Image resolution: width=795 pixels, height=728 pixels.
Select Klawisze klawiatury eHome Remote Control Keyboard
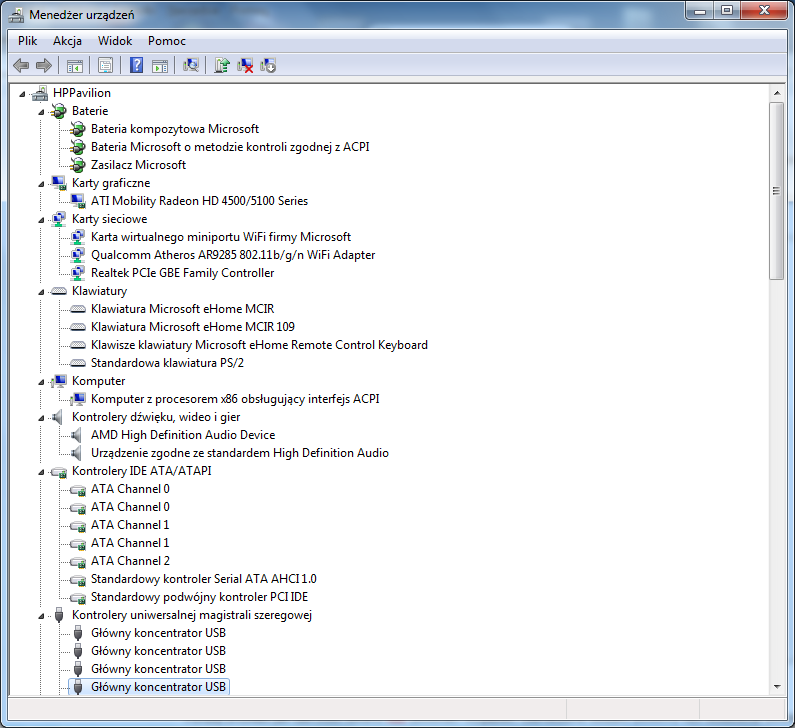pos(259,345)
